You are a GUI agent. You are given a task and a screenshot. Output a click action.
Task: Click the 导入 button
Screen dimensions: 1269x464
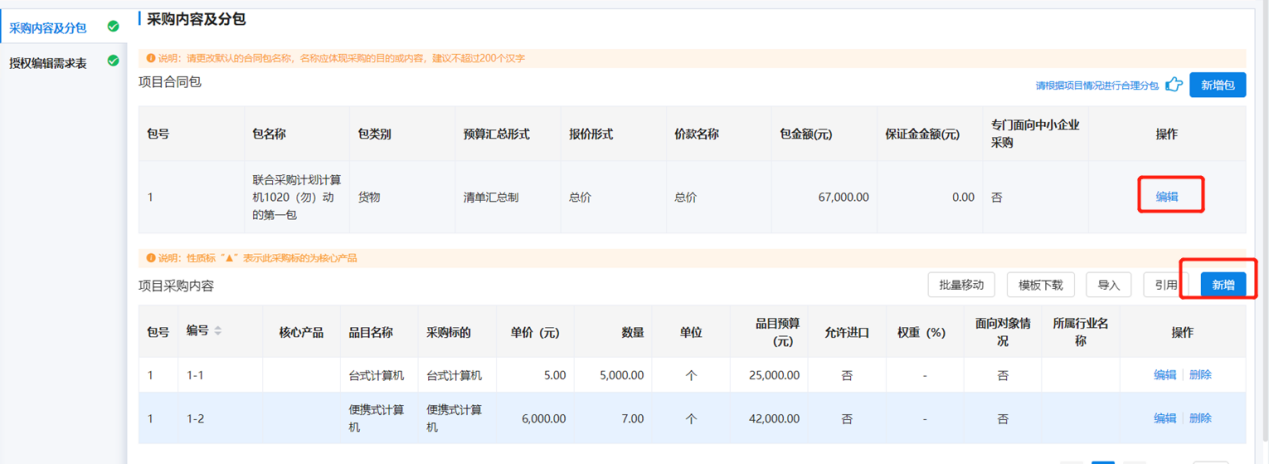click(1108, 285)
